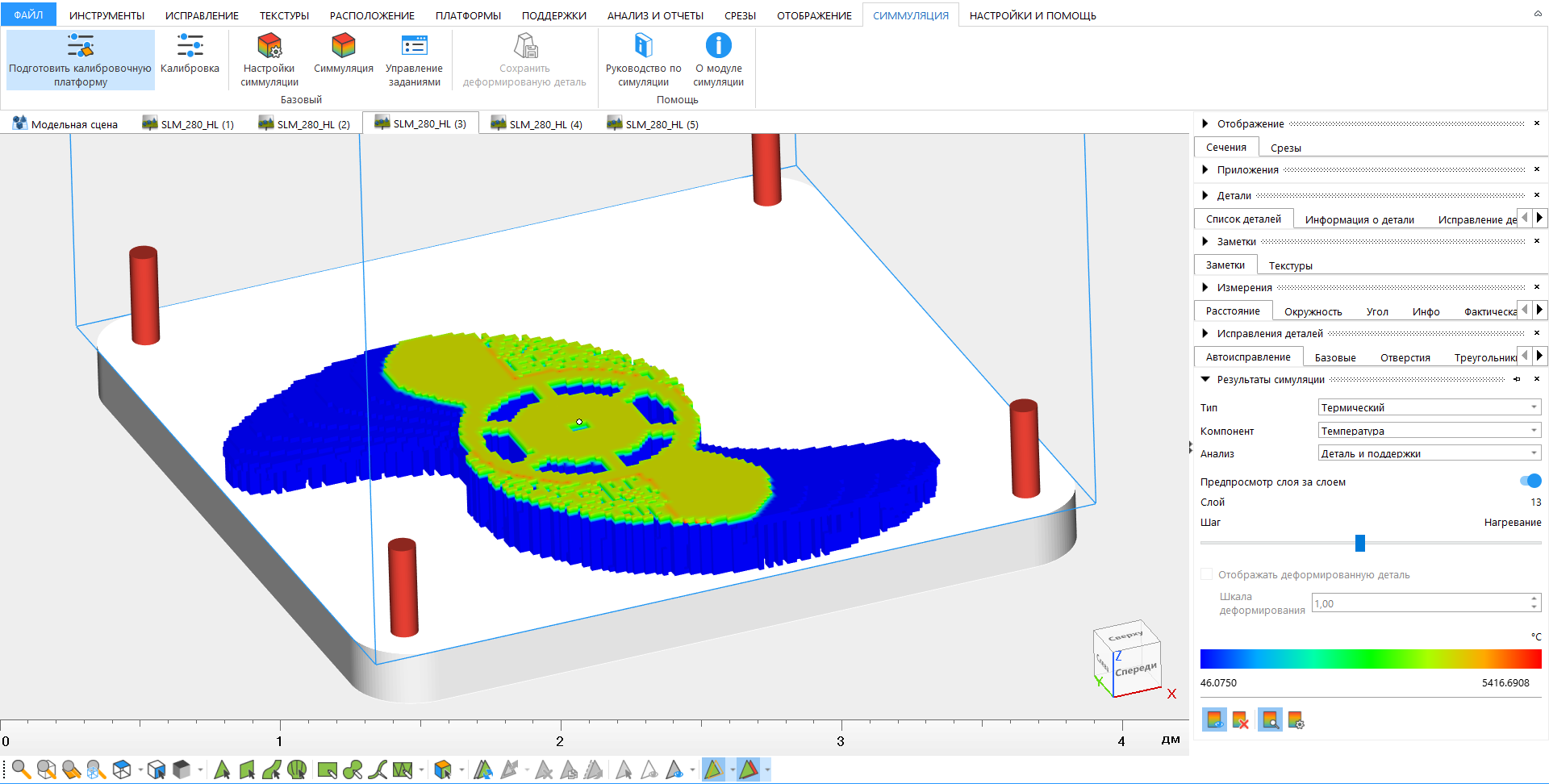The image size is (1549, 784).
Task: Open the Модельная сцена tab
Action: [x=65, y=123]
